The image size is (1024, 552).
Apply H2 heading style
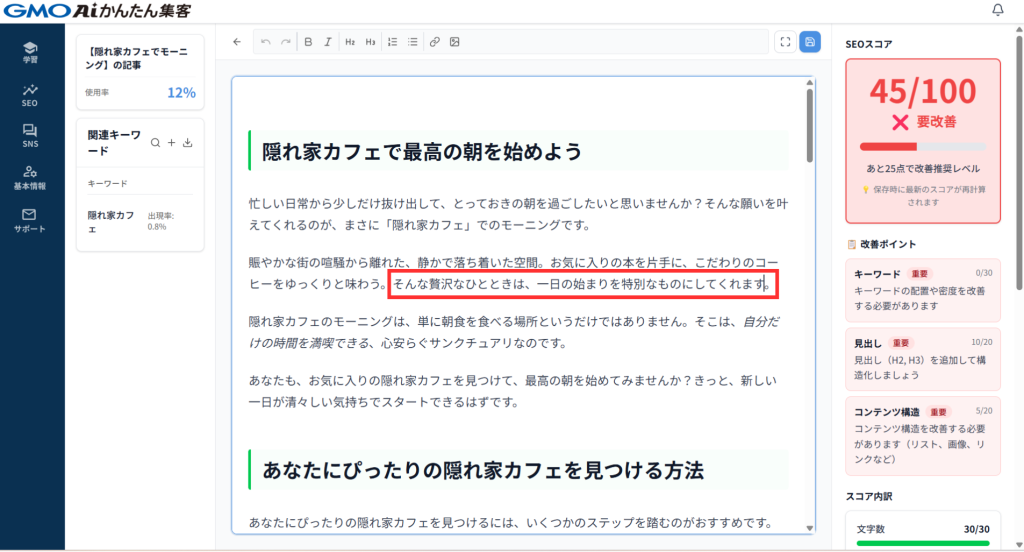(350, 42)
